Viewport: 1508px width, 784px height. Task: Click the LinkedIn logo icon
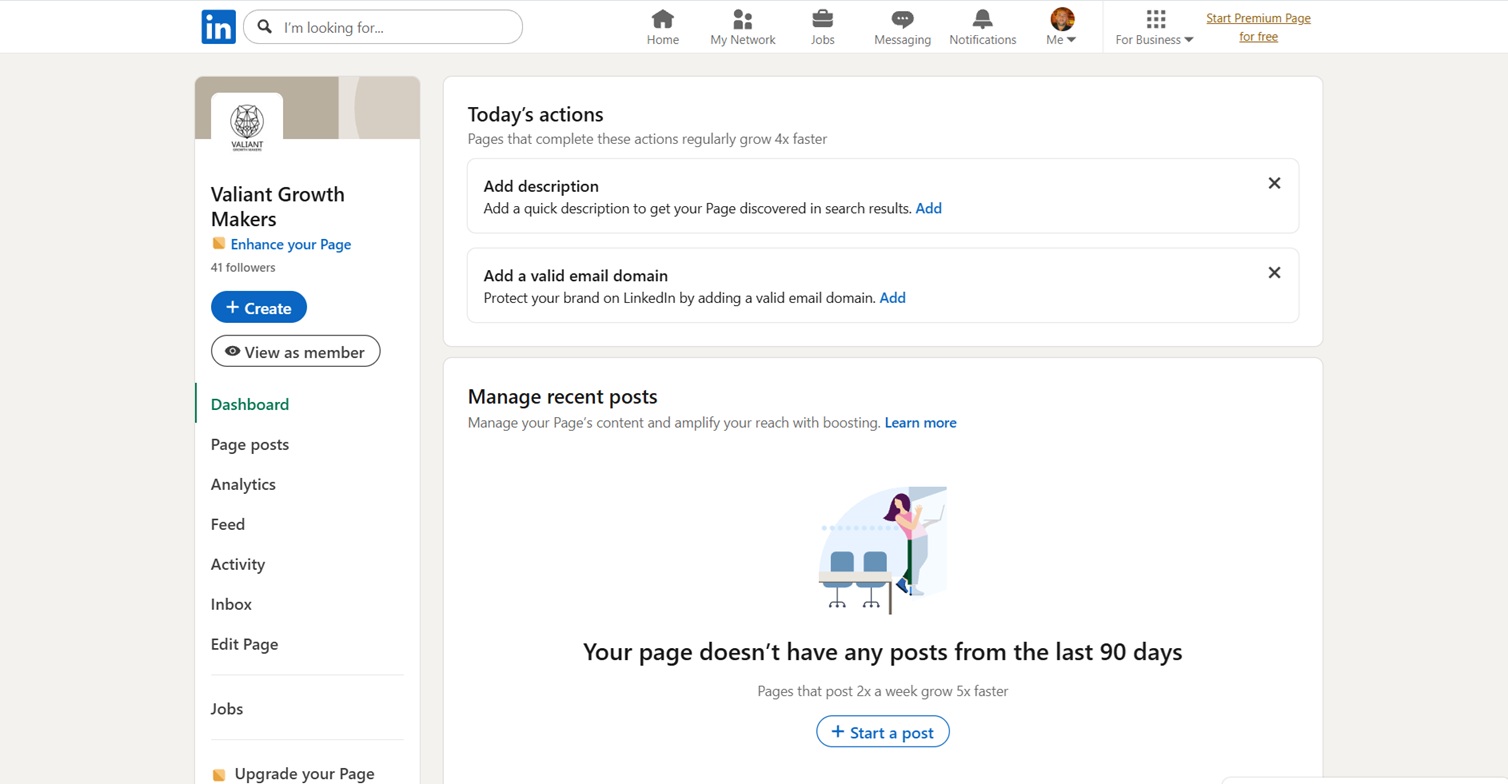(218, 27)
